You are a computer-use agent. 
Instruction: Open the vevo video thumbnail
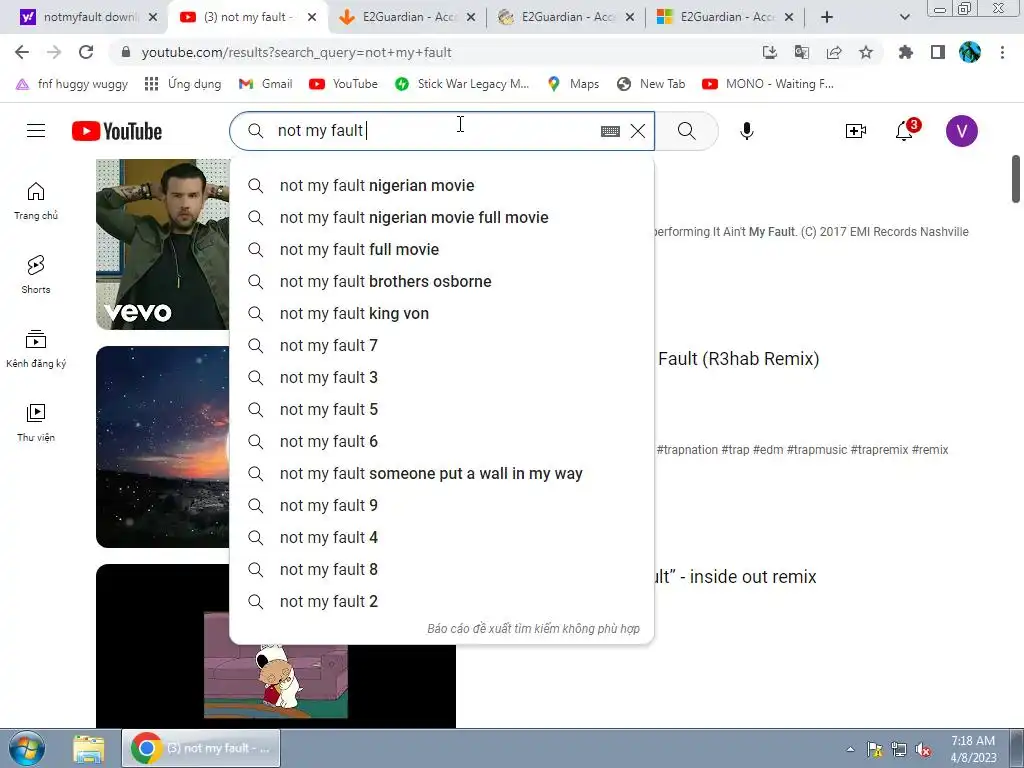pos(163,244)
